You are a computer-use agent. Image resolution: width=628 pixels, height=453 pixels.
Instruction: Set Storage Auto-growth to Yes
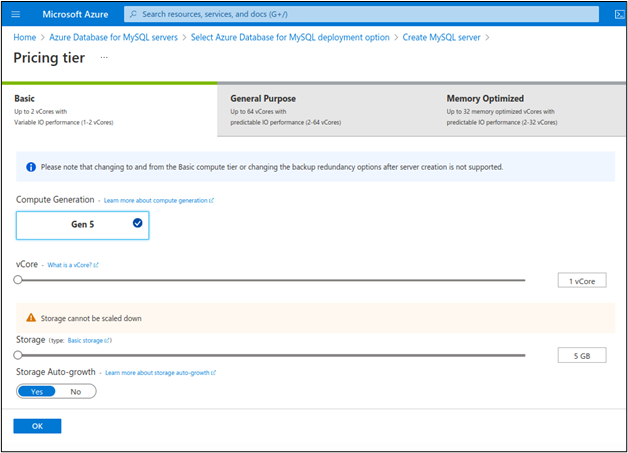37,391
